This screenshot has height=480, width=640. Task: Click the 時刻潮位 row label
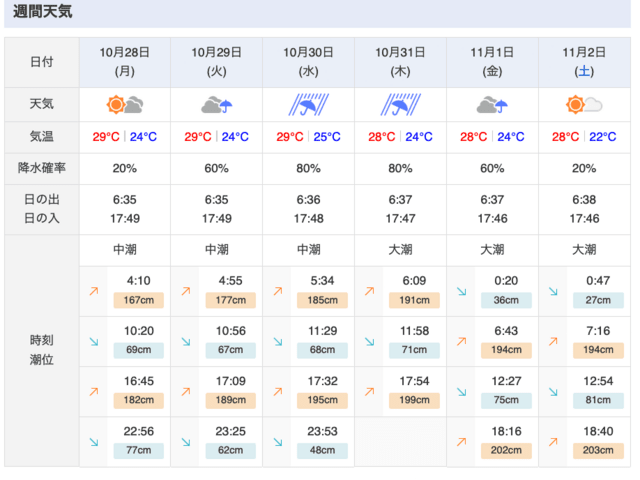pos(42,349)
